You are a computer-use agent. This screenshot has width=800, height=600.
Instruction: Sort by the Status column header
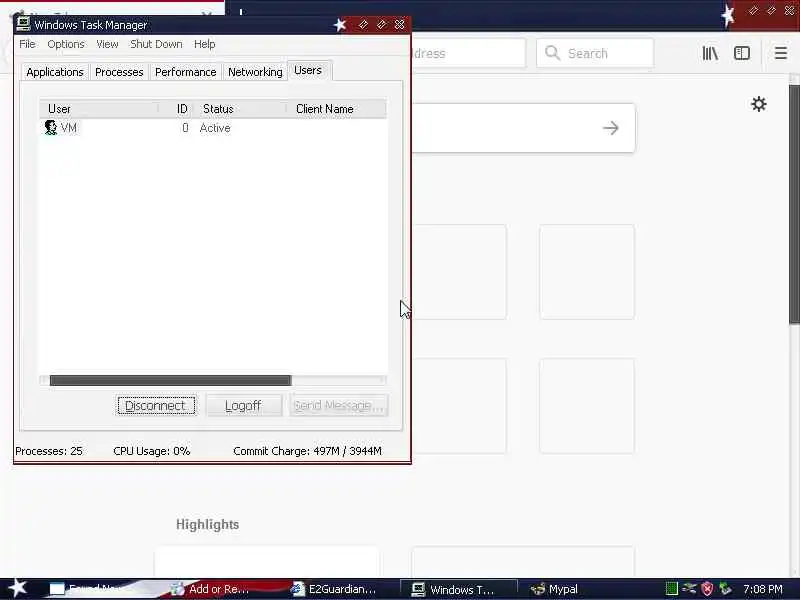coord(240,109)
